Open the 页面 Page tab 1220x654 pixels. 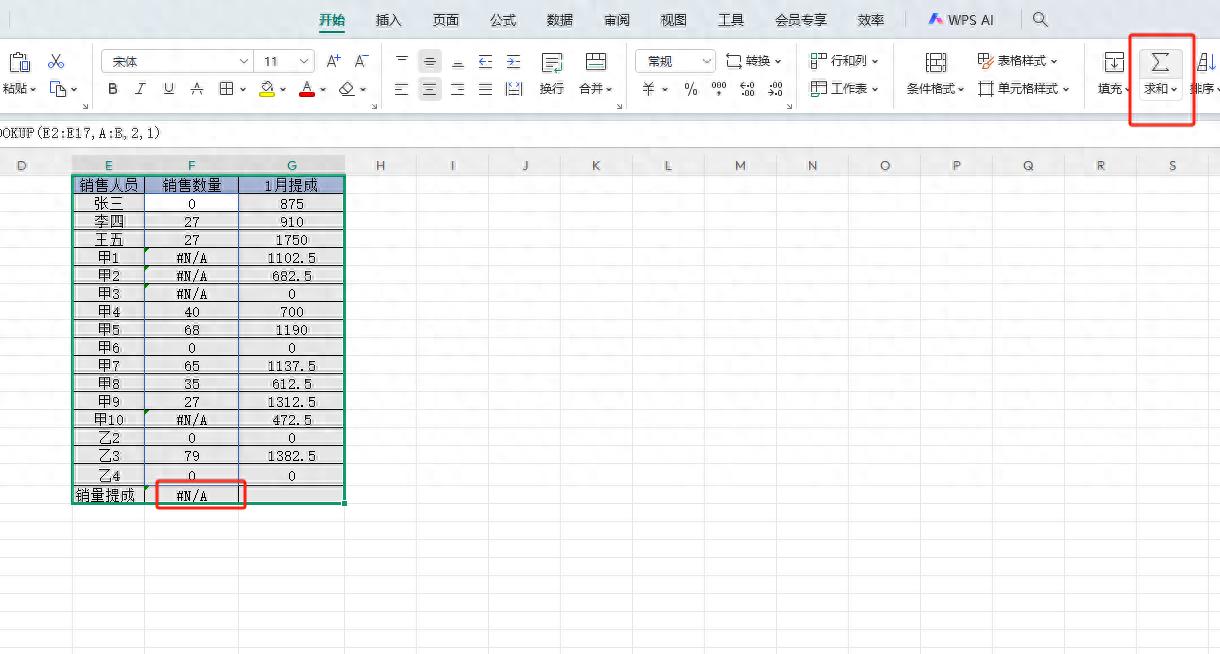point(446,20)
